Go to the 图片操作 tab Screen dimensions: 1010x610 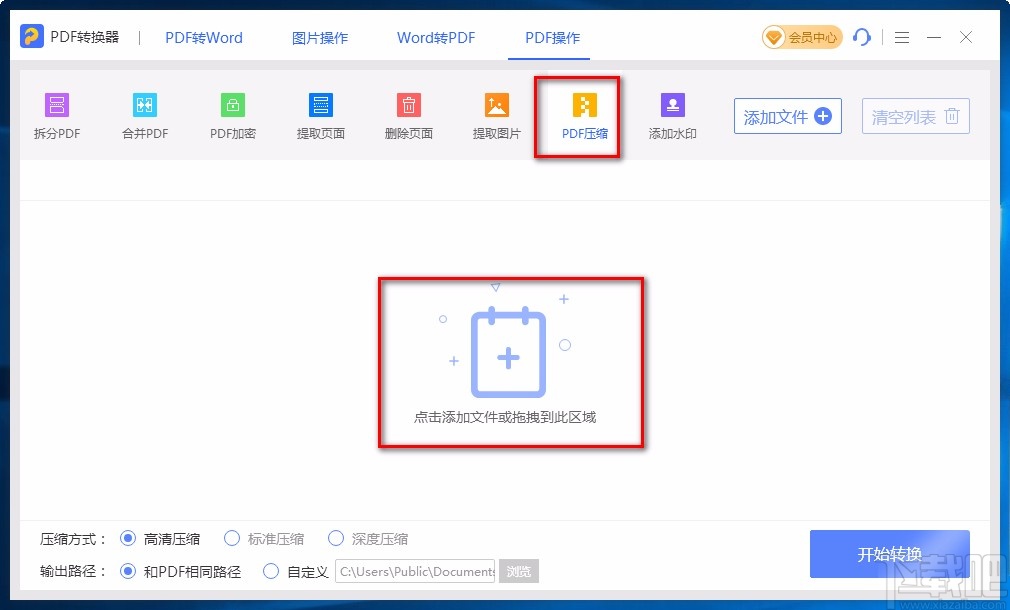[x=319, y=37]
